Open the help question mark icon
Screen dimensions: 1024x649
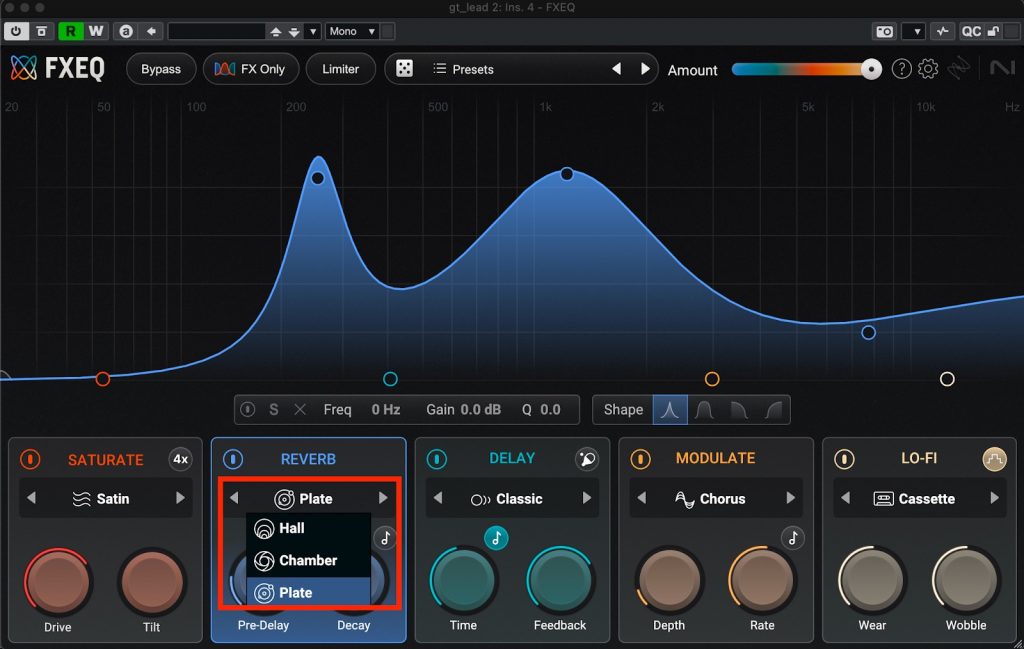point(901,69)
